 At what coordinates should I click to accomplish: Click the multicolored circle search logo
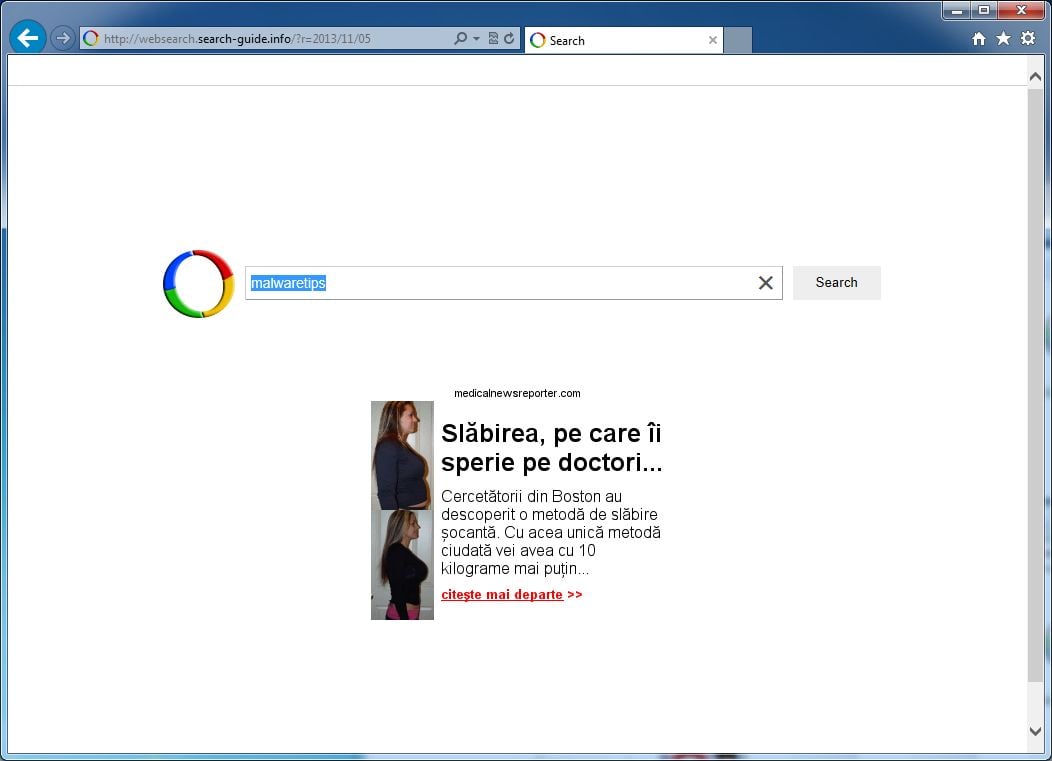(x=199, y=284)
